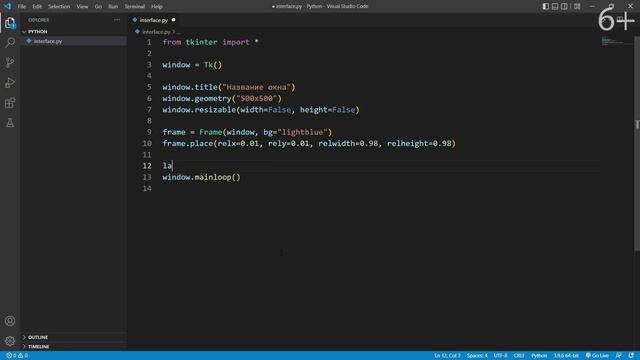Open the Search view in activity bar
The width and height of the screenshot is (640, 360).
coord(10,42)
